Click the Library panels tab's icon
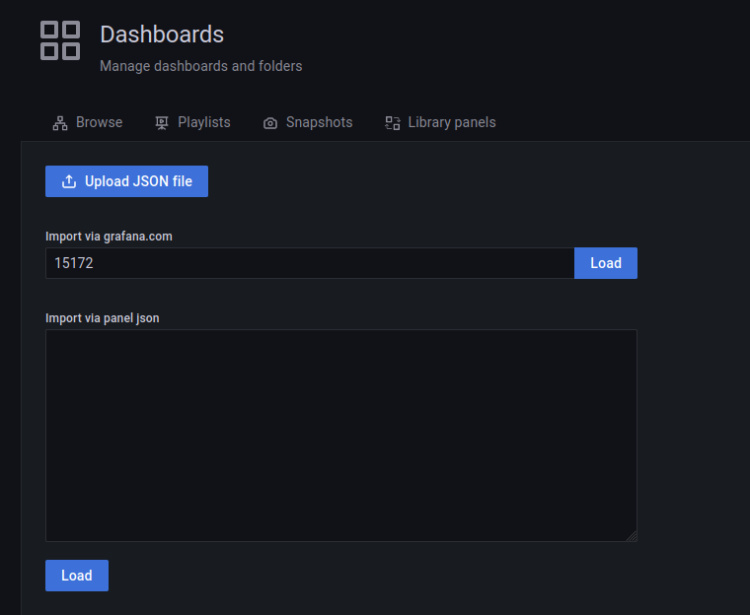The width and height of the screenshot is (750, 615). 393,123
